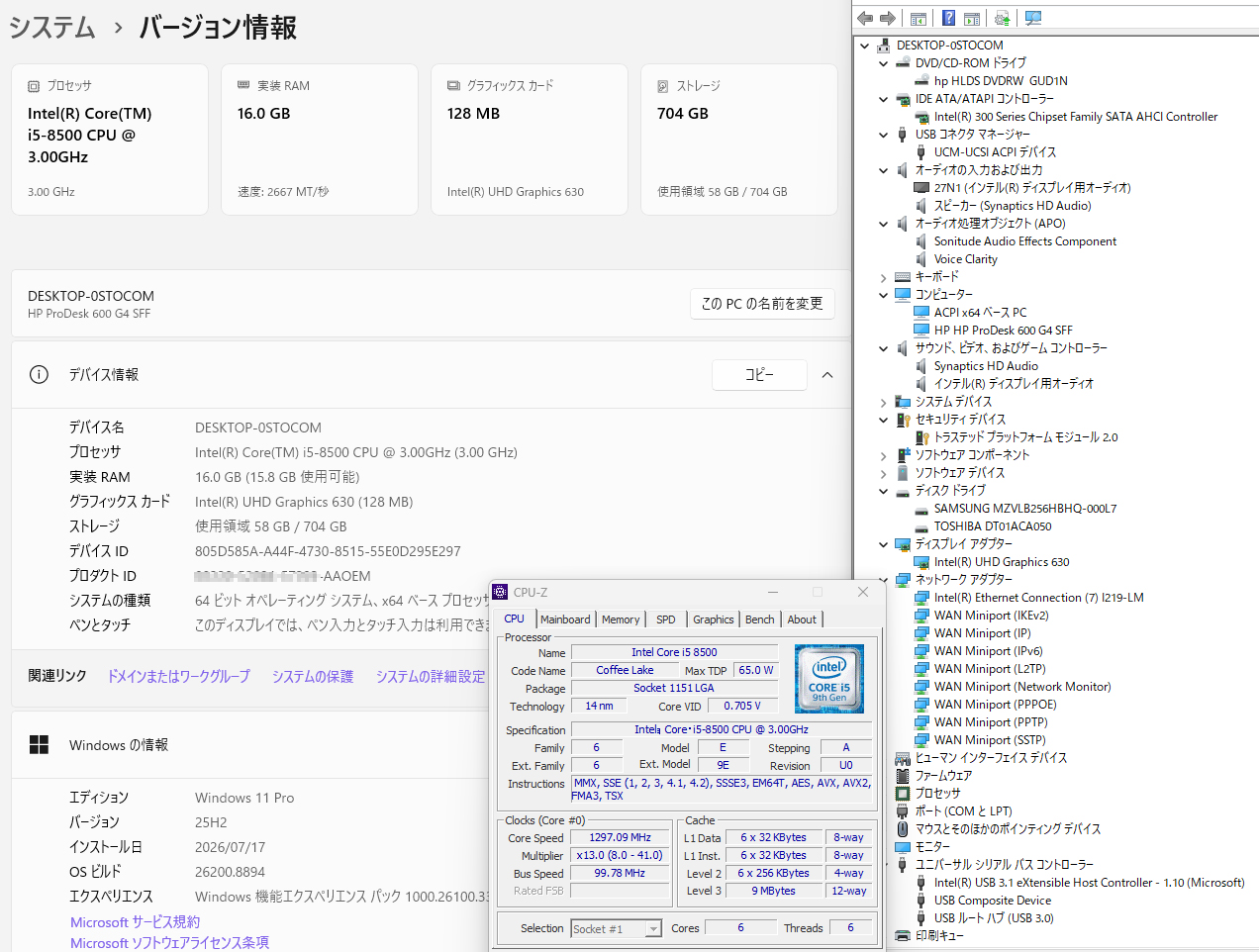Click the TPM icon of トラステッド プラットフォーム モジュール 2.0

point(921,437)
